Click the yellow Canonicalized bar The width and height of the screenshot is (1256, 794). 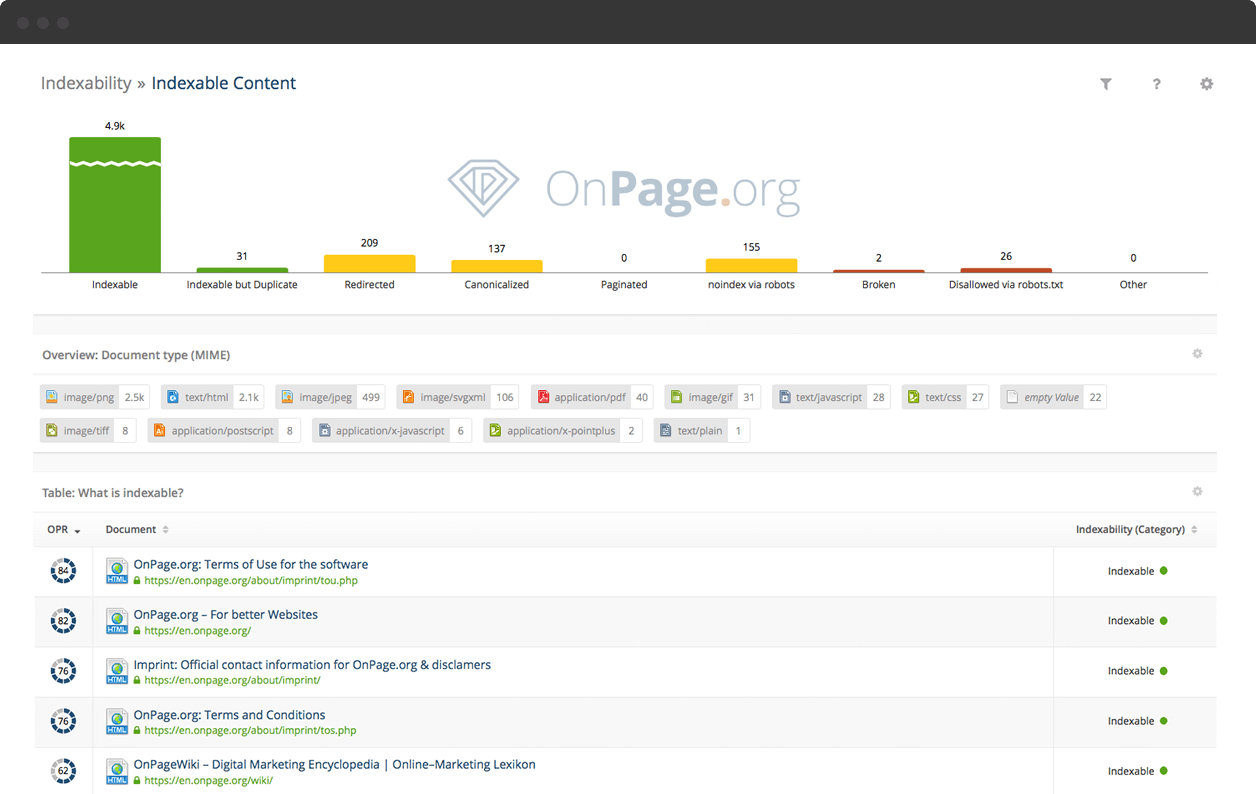pyautogui.click(x=497, y=266)
